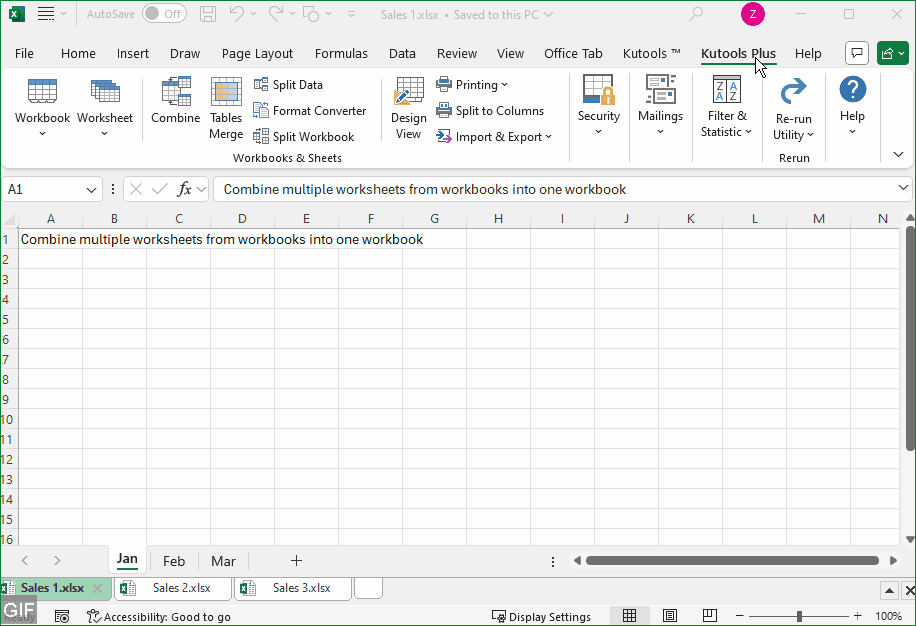916x626 pixels.
Task: Activate Design View
Action: [x=408, y=108]
